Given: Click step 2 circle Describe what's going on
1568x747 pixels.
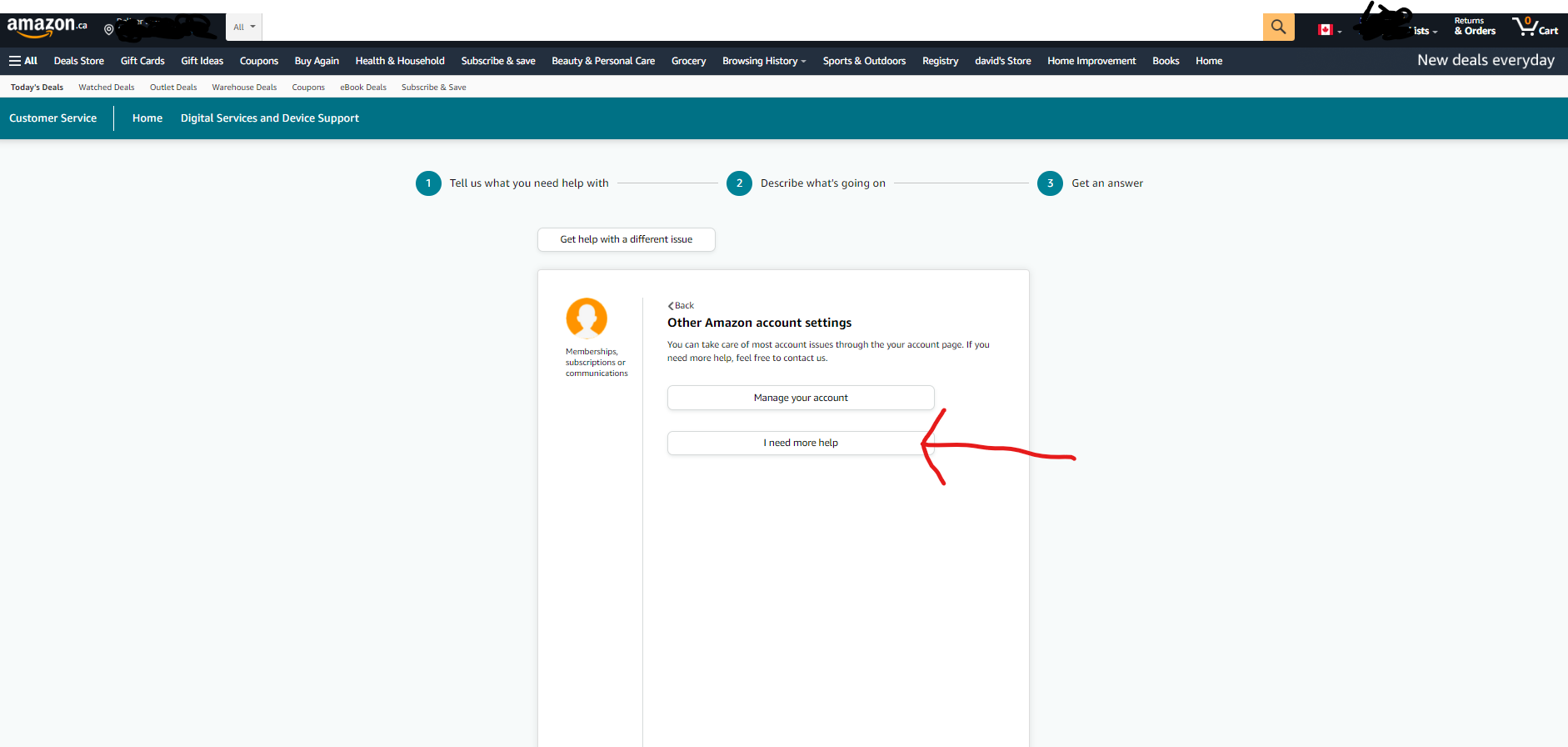Looking at the screenshot, I should (x=739, y=183).
